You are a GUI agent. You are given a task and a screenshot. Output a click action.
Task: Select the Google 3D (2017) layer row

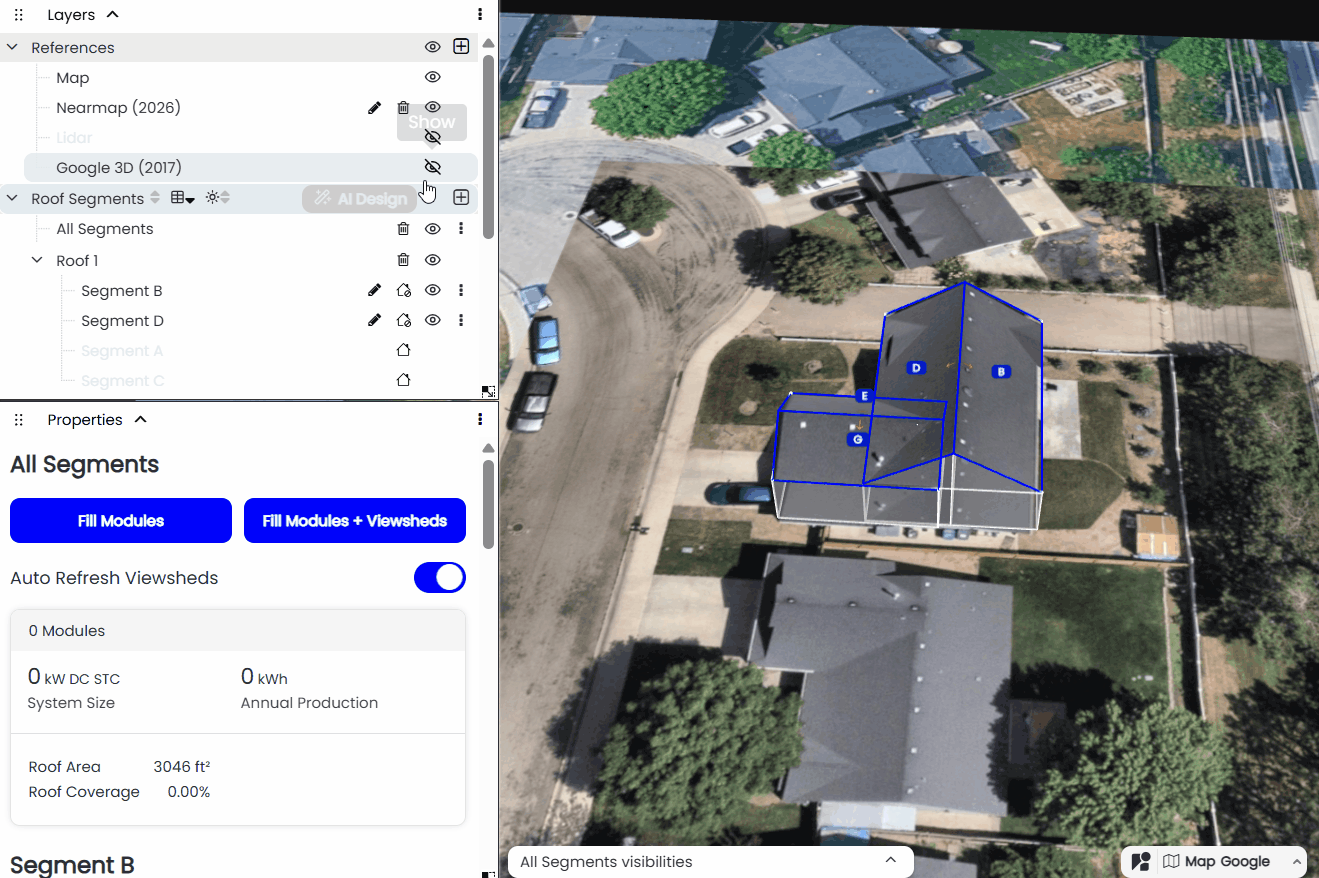coord(250,167)
